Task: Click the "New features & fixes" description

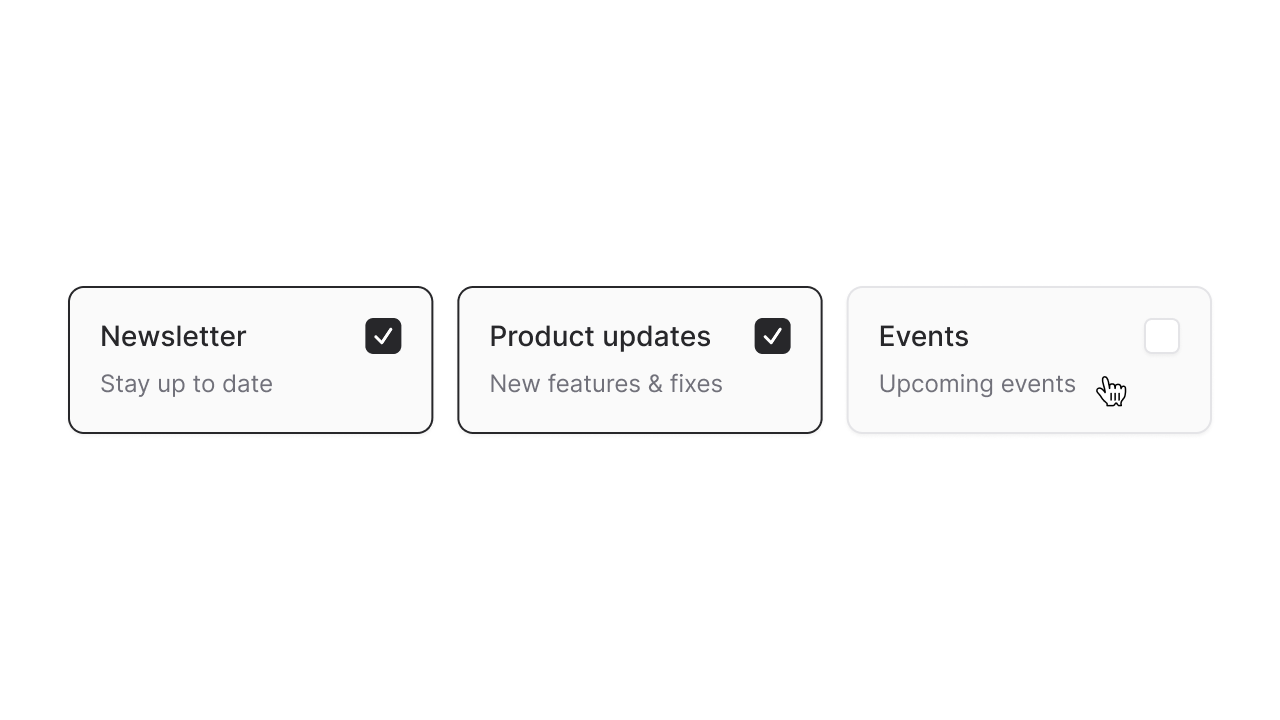Action: [x=606, y=384]
